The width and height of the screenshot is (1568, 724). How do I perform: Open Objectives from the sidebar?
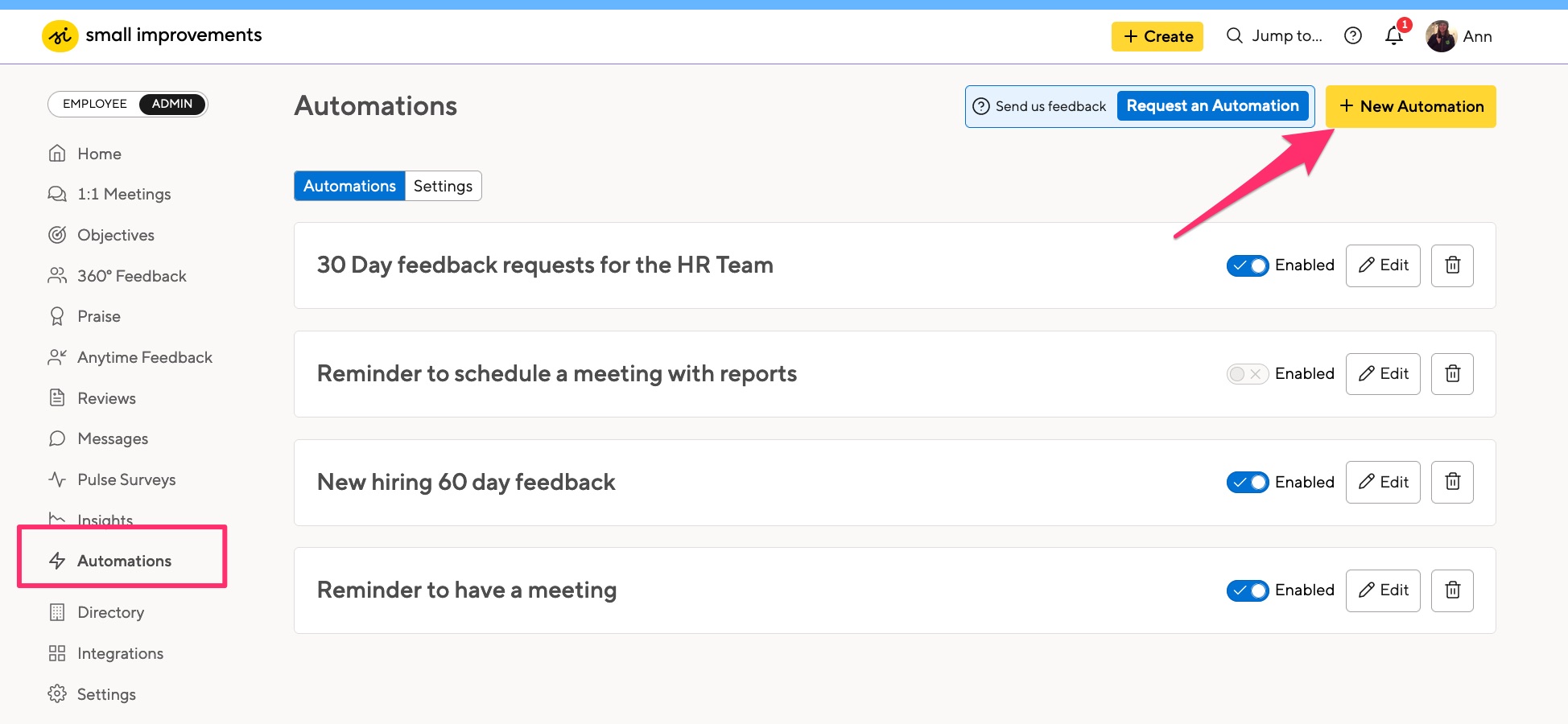pos(115,235)
